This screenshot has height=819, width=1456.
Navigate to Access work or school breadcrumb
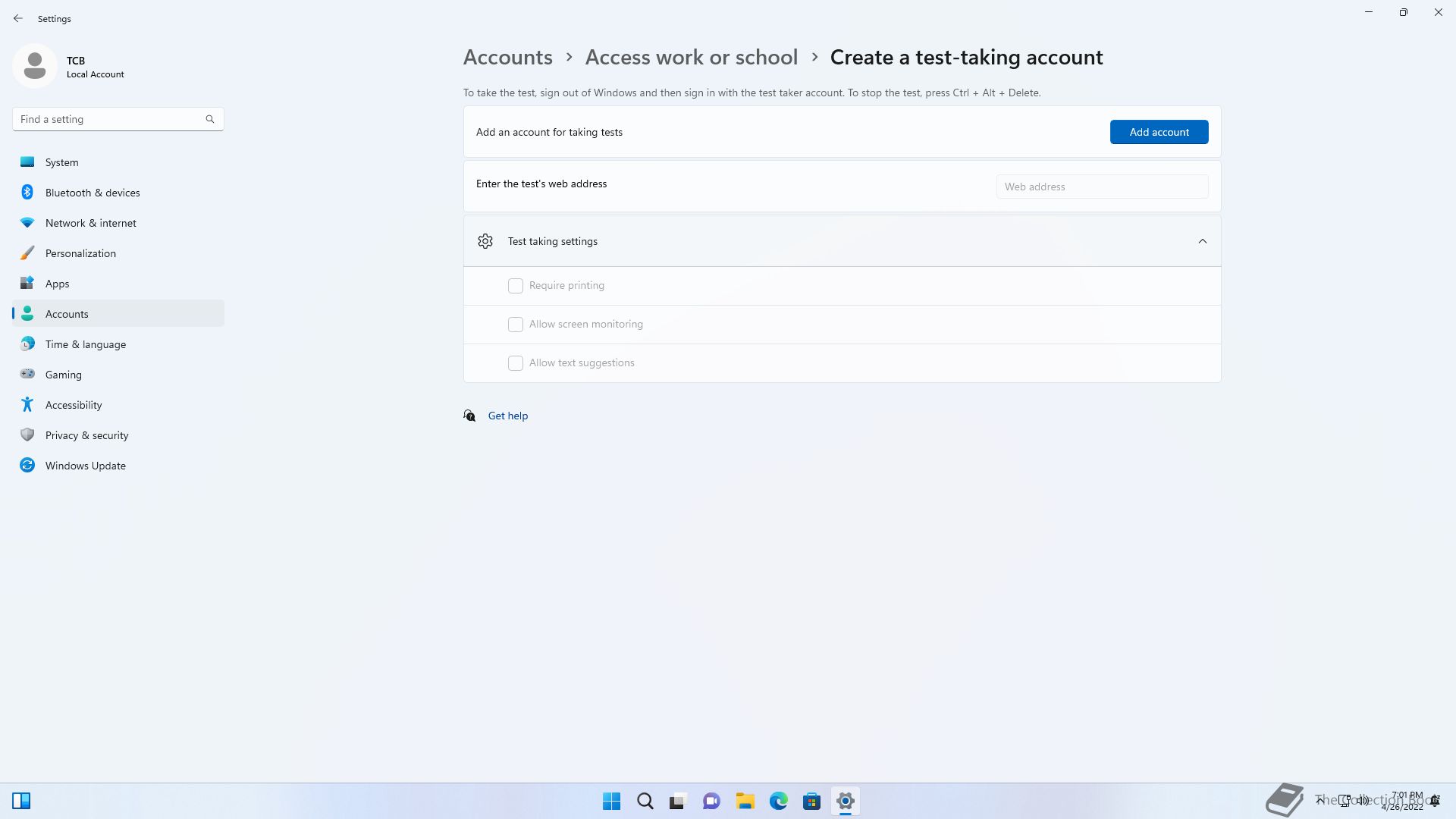tap(691, 57)
